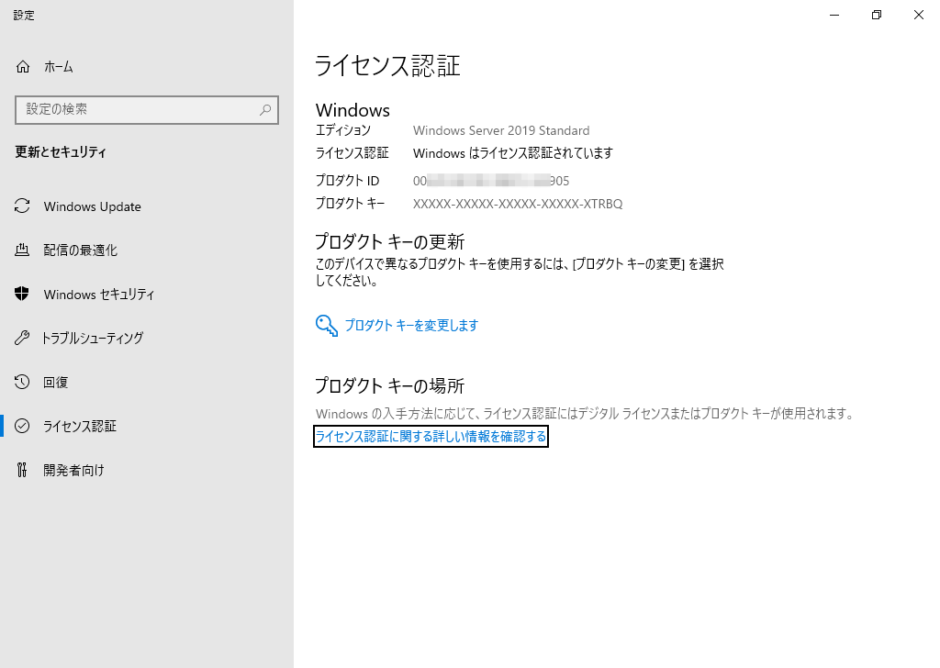
Task: Open the トラブルシューティング text label in the sidebar
Action: (93, 338)
